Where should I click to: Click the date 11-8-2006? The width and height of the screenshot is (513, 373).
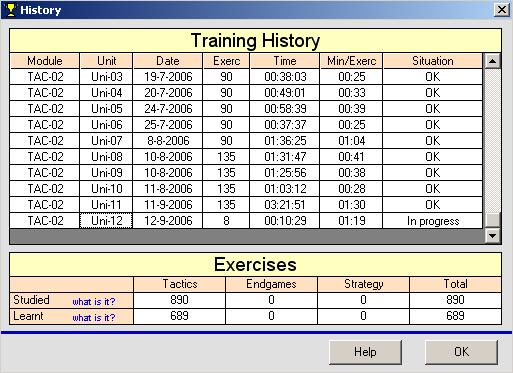168,189
